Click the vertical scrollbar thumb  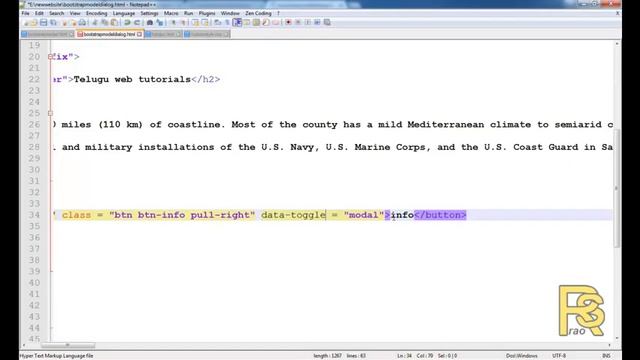[x=617, y=188]
